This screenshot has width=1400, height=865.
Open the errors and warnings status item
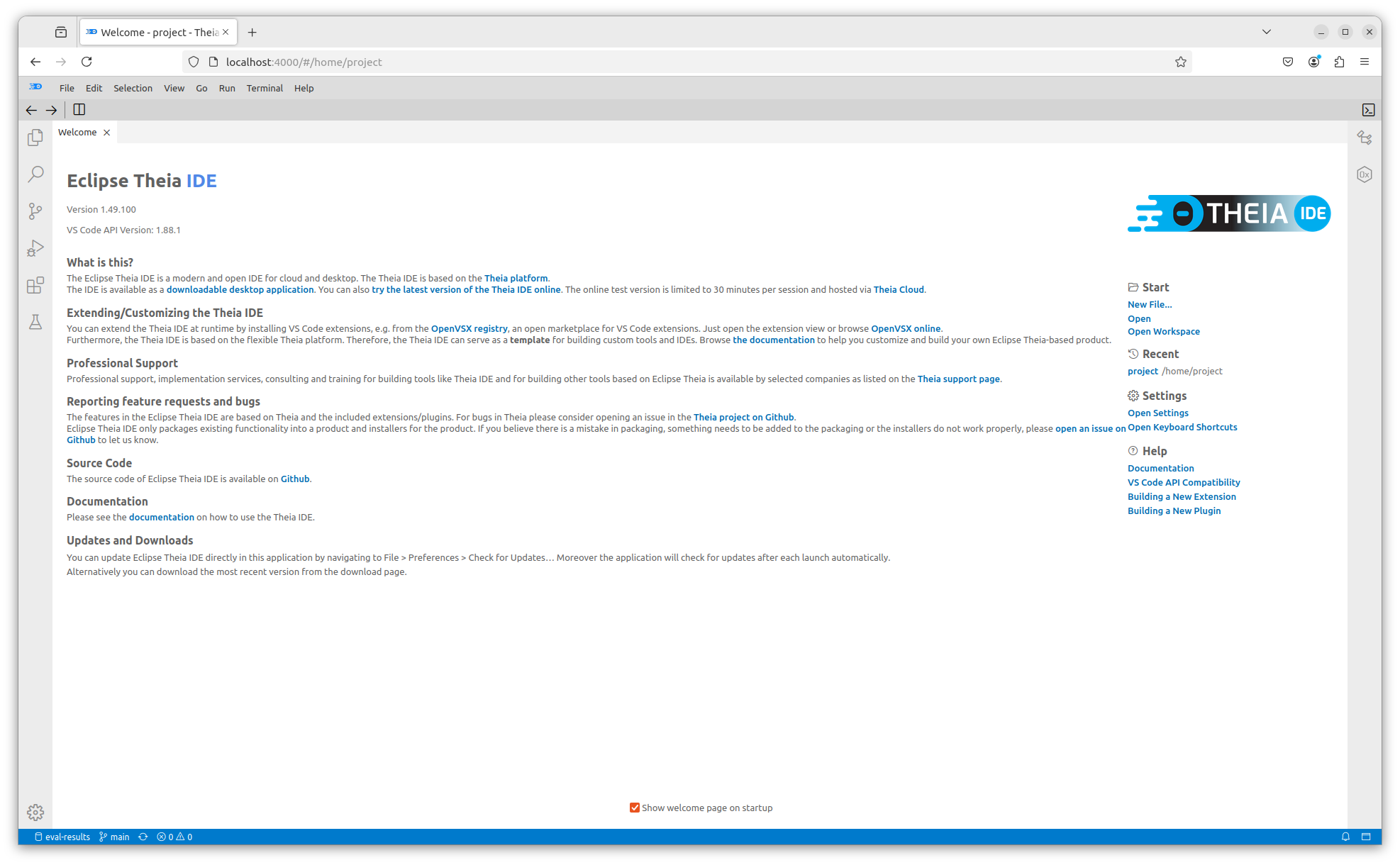click(x=174, y=837)
